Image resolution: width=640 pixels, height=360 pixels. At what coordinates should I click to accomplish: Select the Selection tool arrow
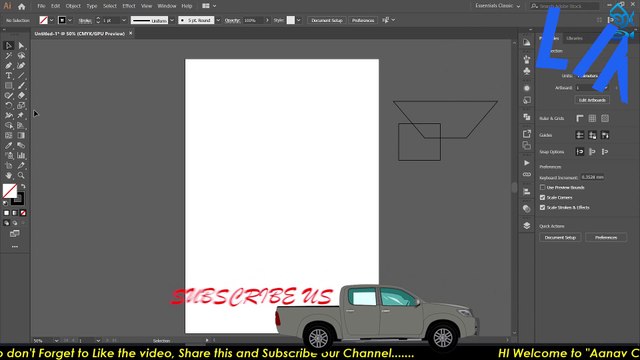click(x=9, y=46)
